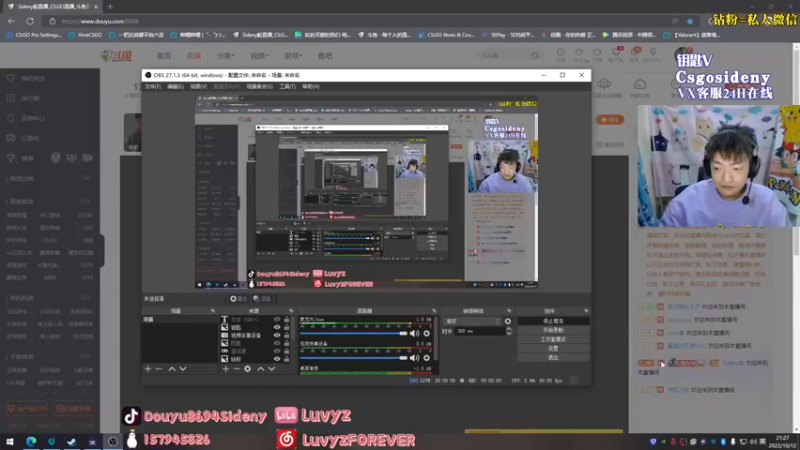
Task: Click 退出 in OBS controls
Action: [x=553, y=358]
